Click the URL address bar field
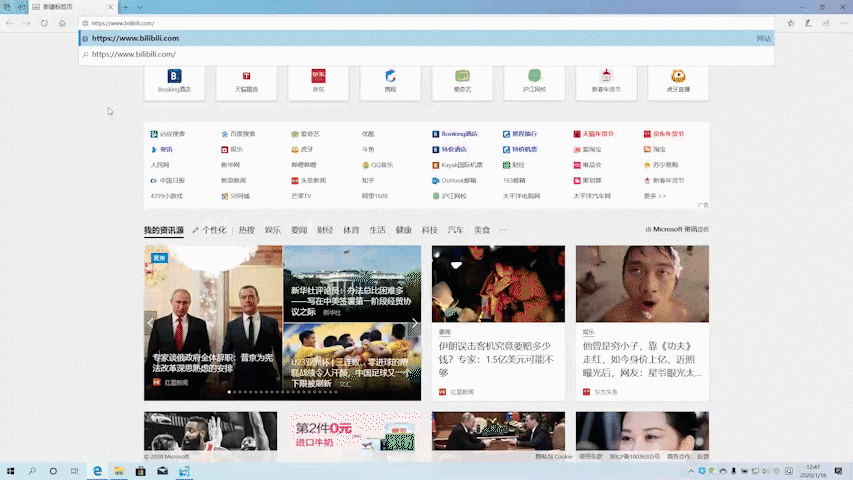 (x=426, y=23)
